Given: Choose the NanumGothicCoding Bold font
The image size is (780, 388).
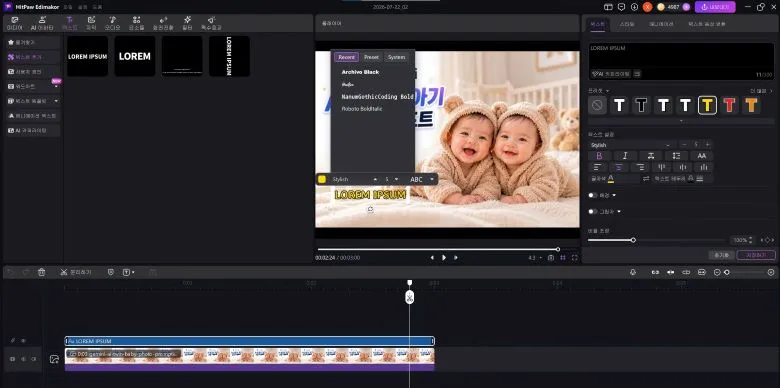Looking at the screenshot, I should point(378,97).
